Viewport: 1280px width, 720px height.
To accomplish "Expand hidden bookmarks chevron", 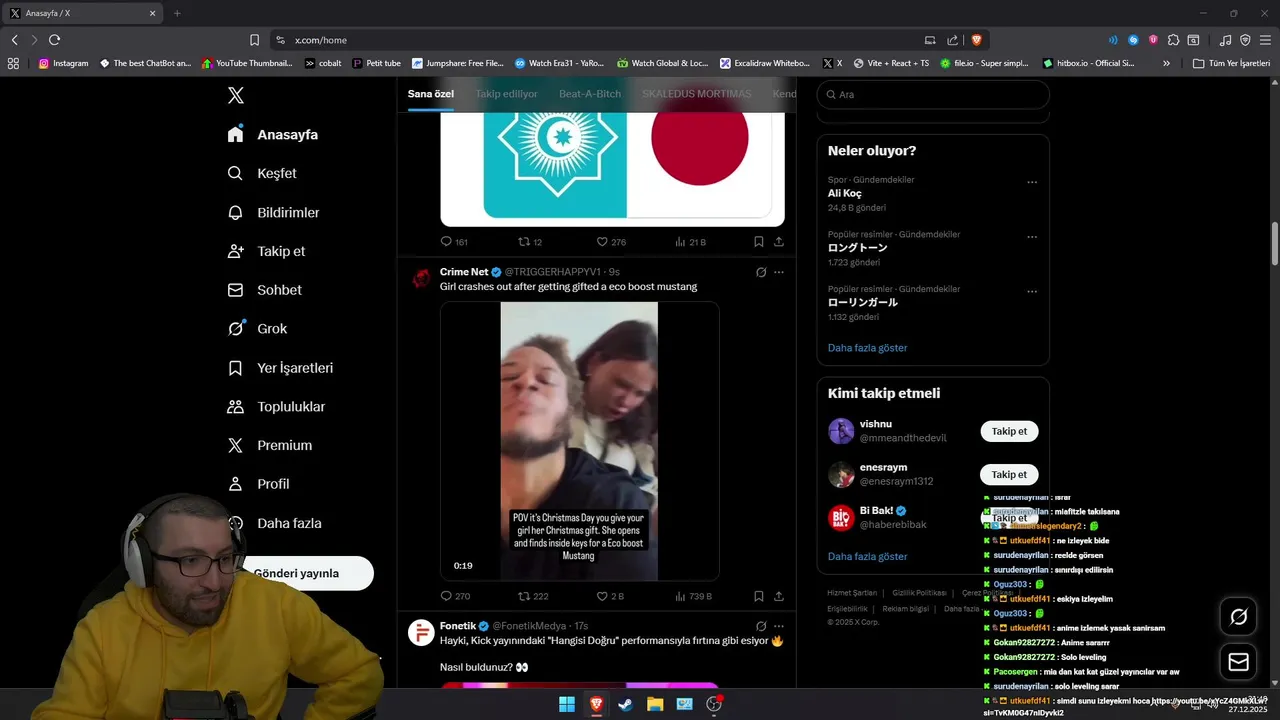I will click(x=1166, y=63).
